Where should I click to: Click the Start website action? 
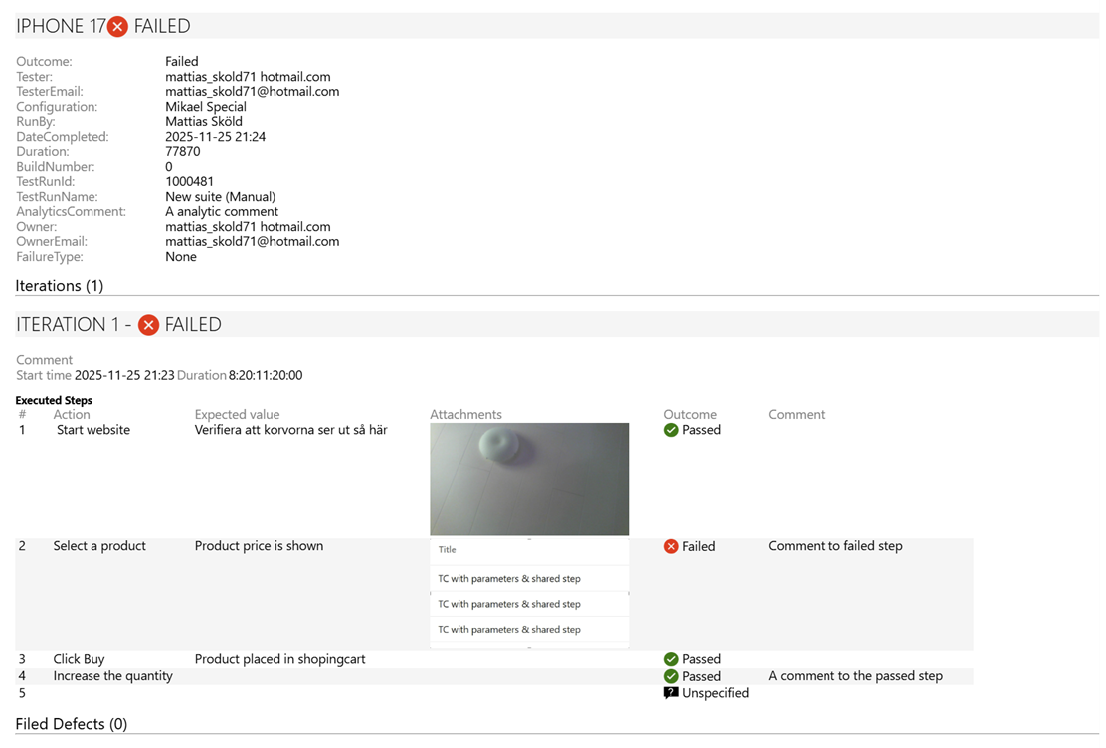pos(93,430)
